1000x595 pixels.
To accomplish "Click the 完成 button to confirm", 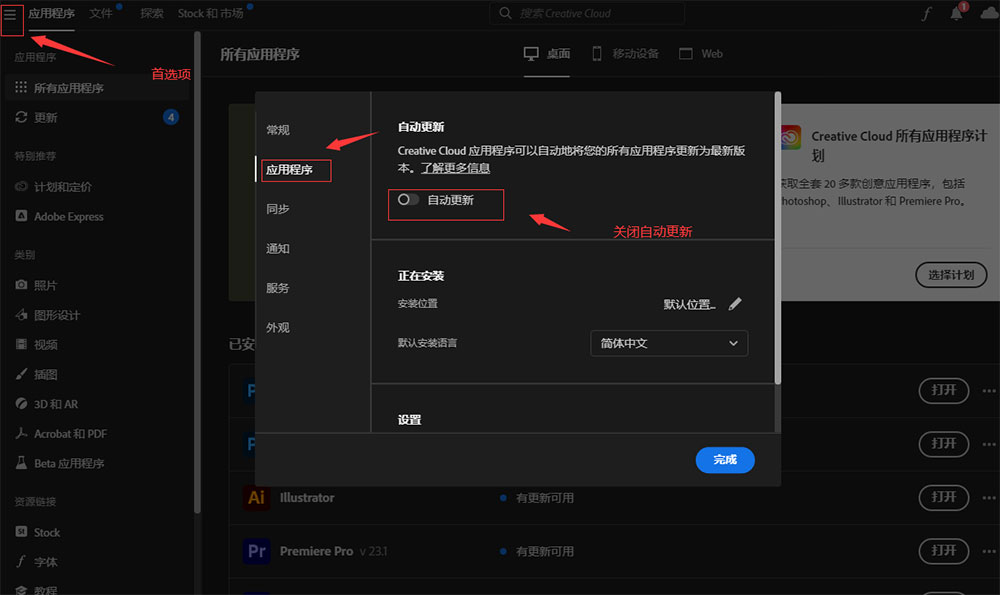I will 724,459.
